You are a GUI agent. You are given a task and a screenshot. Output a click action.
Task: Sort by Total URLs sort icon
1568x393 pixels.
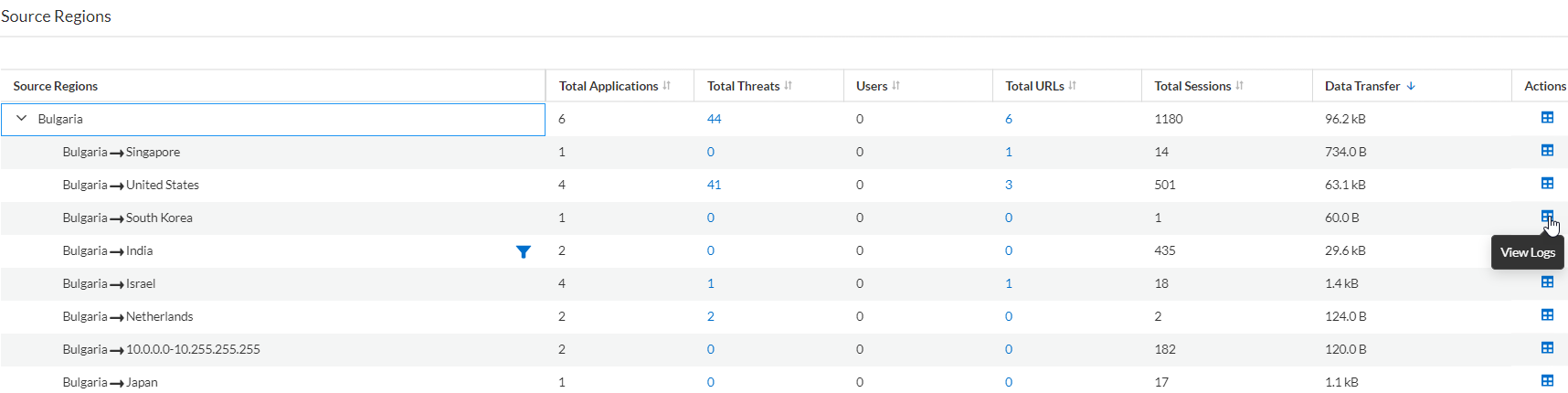click(x=1073, y=86)
